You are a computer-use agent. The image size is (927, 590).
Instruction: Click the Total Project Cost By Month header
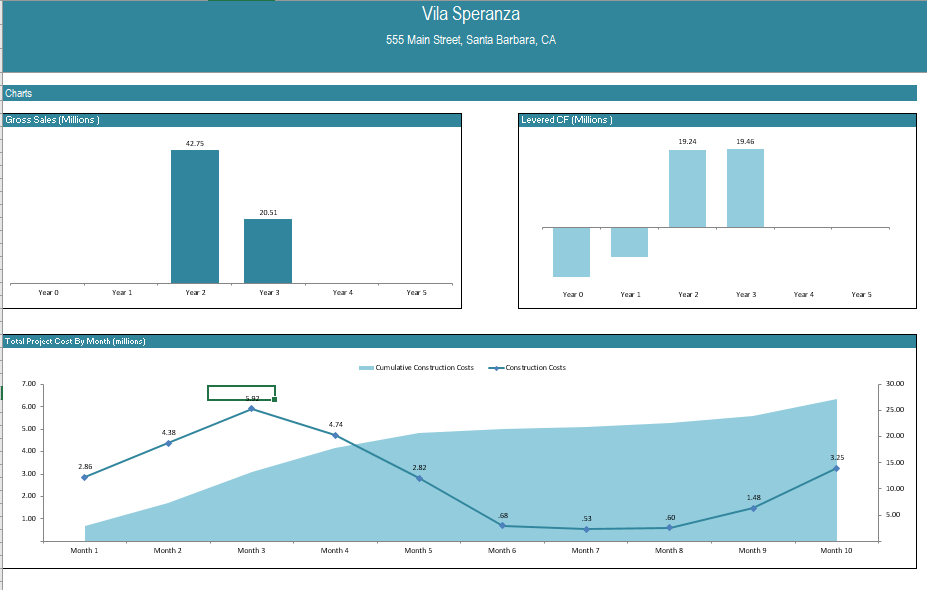click(x=76, y=341)
